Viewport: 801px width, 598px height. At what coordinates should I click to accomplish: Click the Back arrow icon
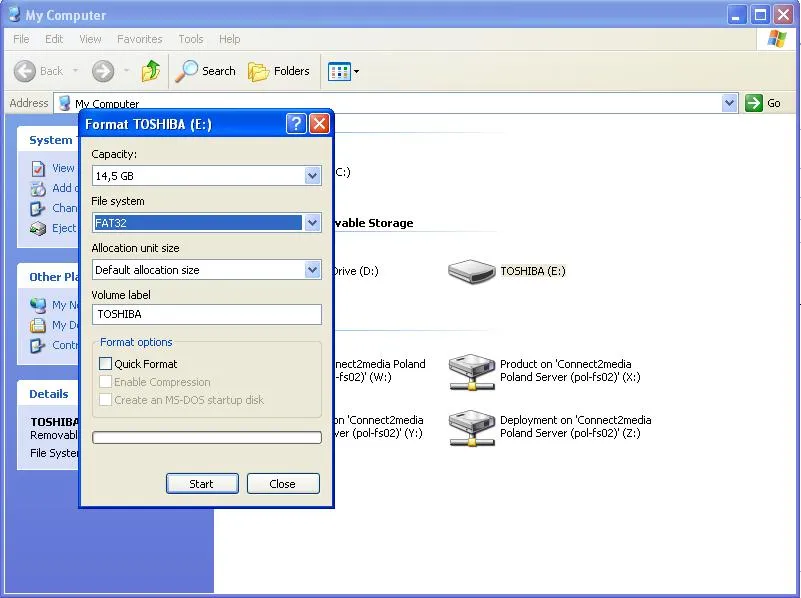[25, 71]
